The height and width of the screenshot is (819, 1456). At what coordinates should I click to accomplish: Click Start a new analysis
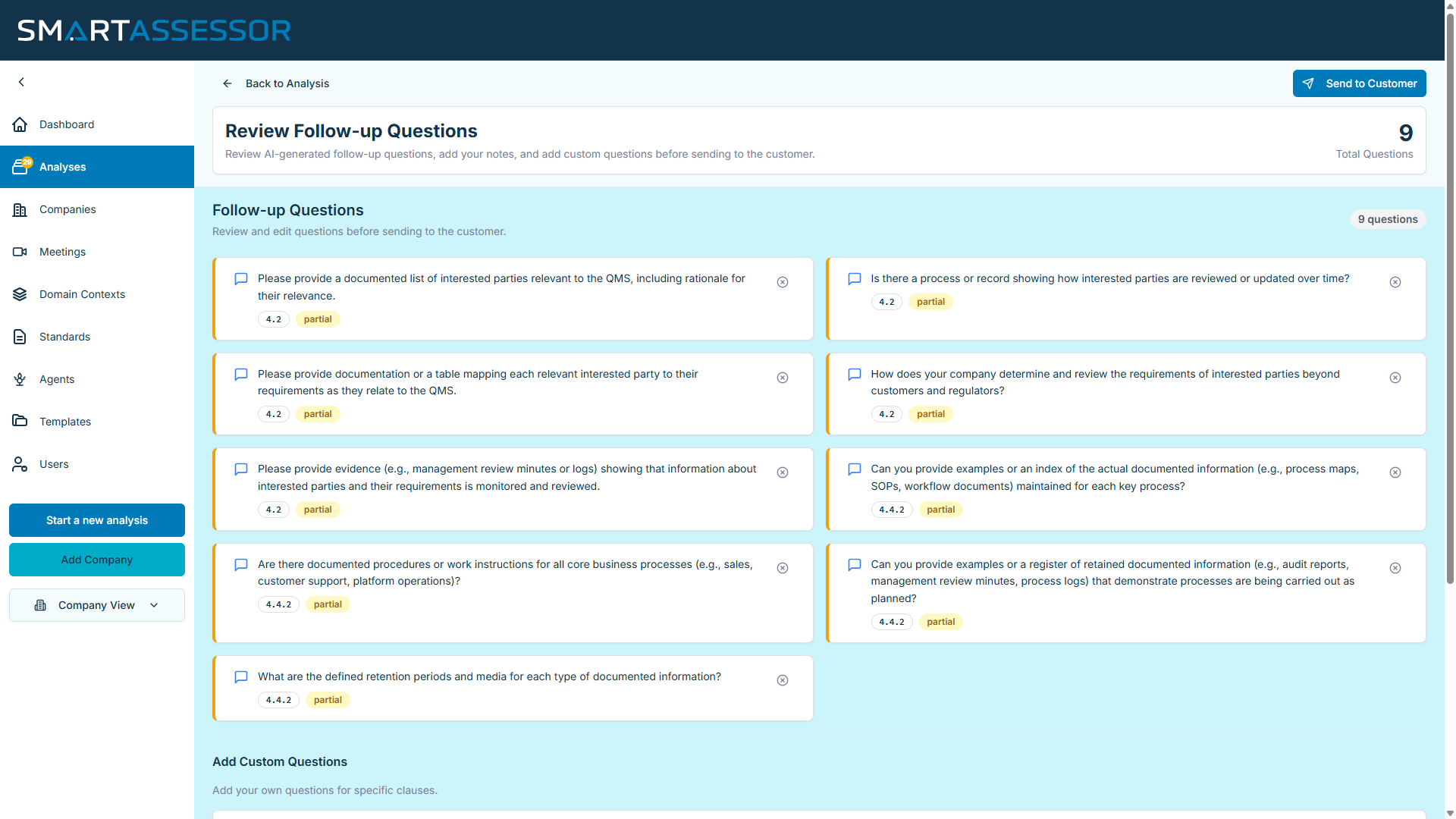click(x=96, y=520)
